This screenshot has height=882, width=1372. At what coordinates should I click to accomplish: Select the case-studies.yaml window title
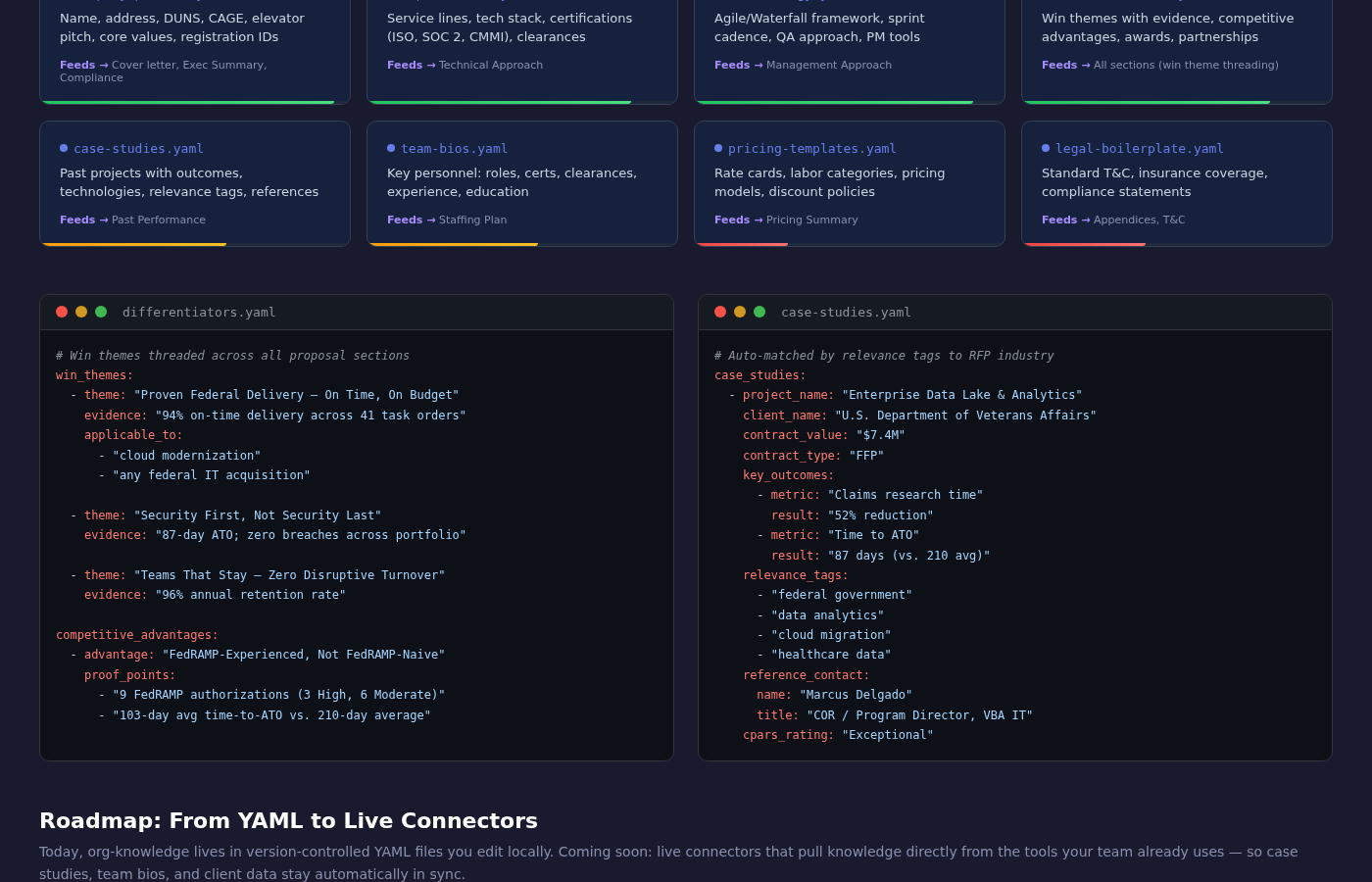[845, 312]
